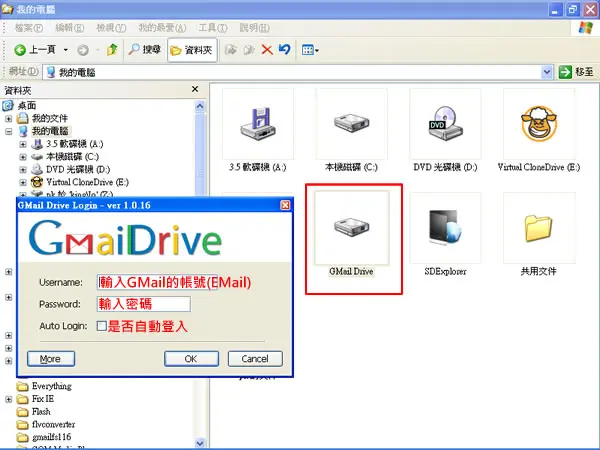Click folder tree scrollbar up arrow
Viewport: 600px width, 450px height.
pyautogui.click(x=200, y=106)
